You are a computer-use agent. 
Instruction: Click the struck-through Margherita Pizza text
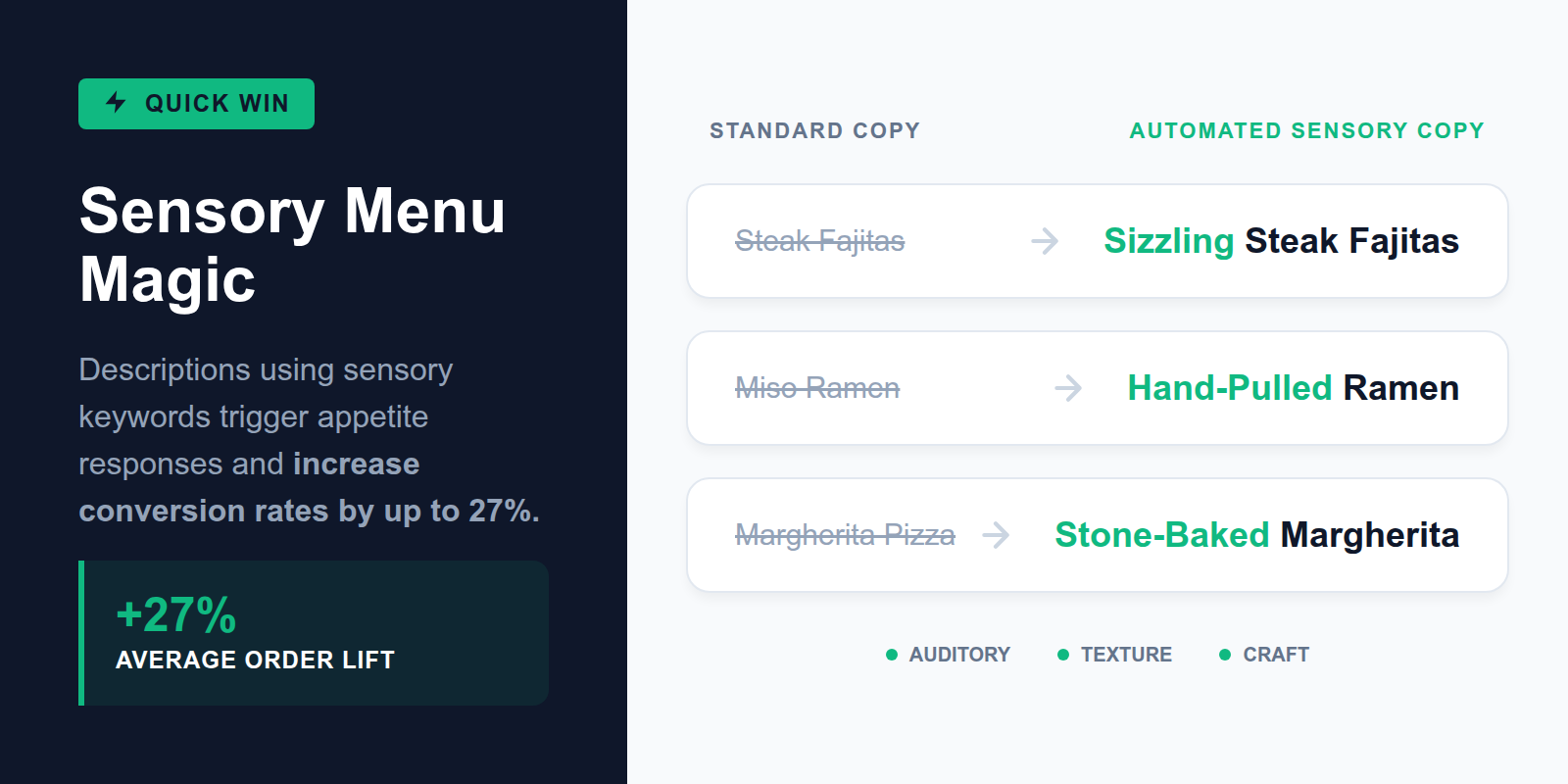(x=845, y=535)
